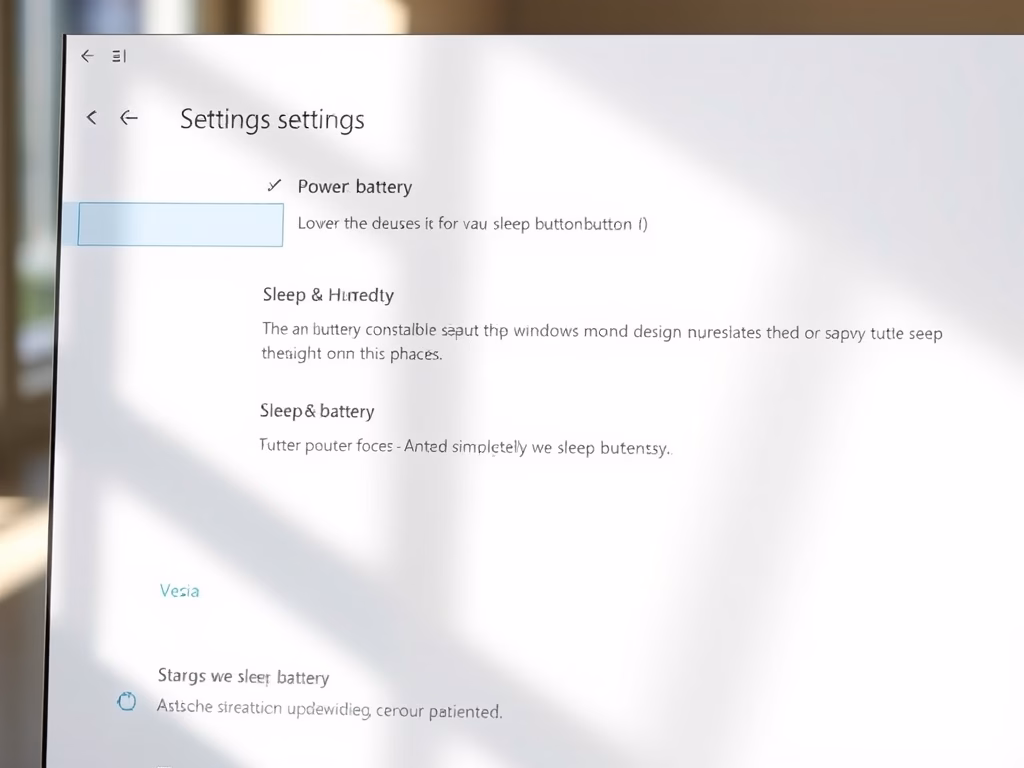Select the highlighted blue box in sidebar
This screenshot has height=768, width=1024.
[180, 225]
